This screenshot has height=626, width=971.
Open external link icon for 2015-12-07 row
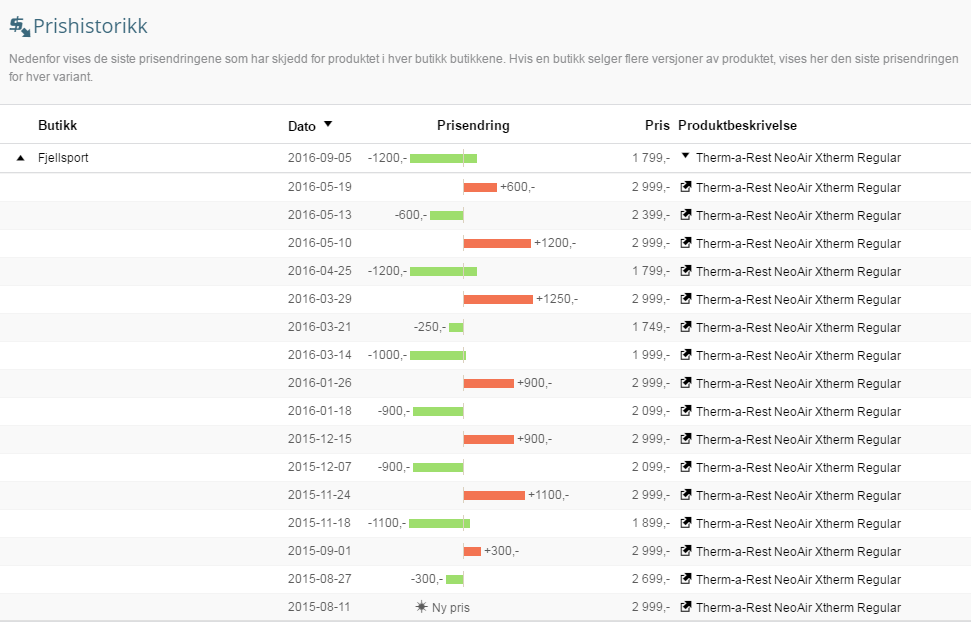click(686, 467)
